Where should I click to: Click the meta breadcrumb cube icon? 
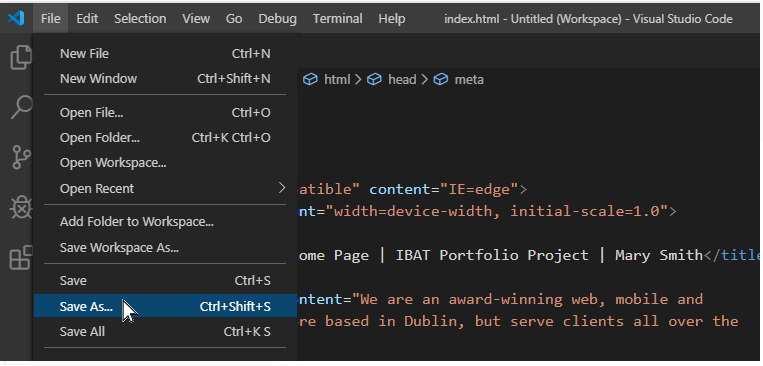440,79
